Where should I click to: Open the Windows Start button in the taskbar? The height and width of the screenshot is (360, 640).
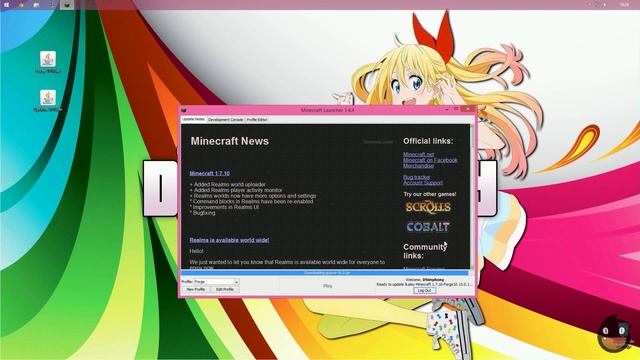(6, 4)
